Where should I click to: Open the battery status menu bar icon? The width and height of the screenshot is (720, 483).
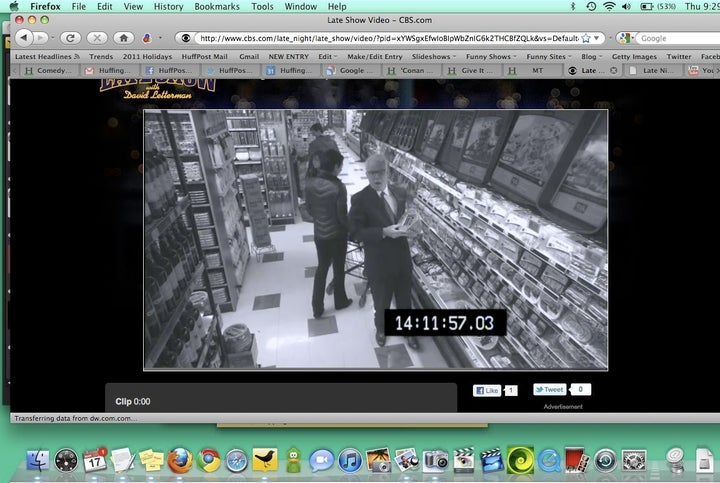(647, 6)
